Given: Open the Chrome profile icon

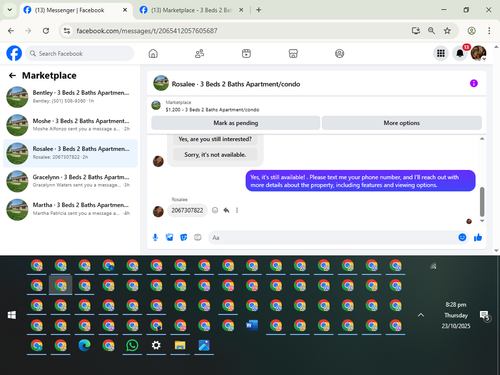Looking at the screenshot, I should coord(471,31).
